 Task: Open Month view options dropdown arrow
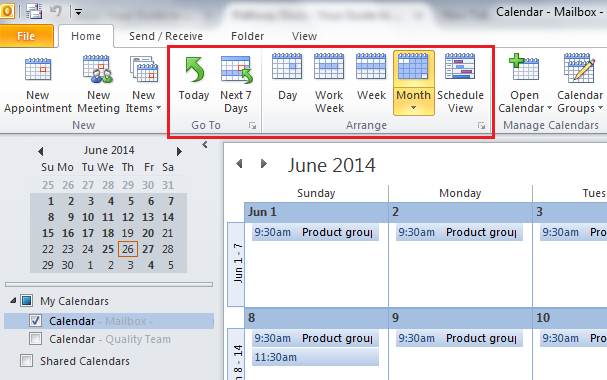pyautogui.click(x=413, y=108)
